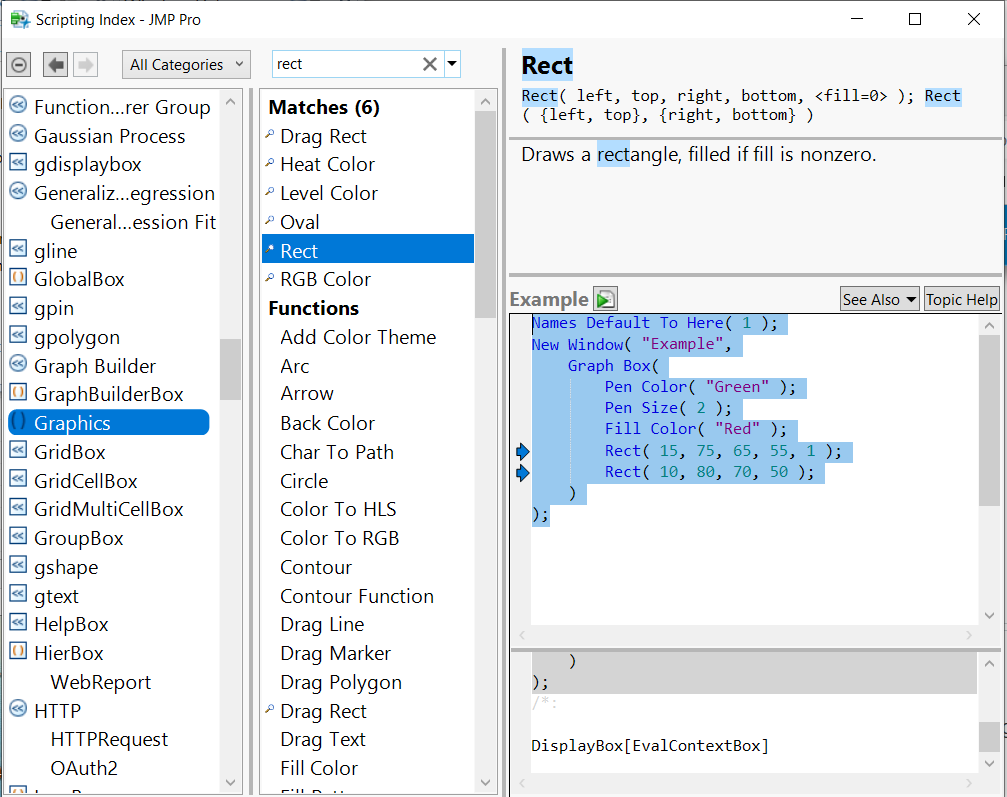
Task: Run the example script with green play icon
Action: pyautogui.click(x=605, y=299)
